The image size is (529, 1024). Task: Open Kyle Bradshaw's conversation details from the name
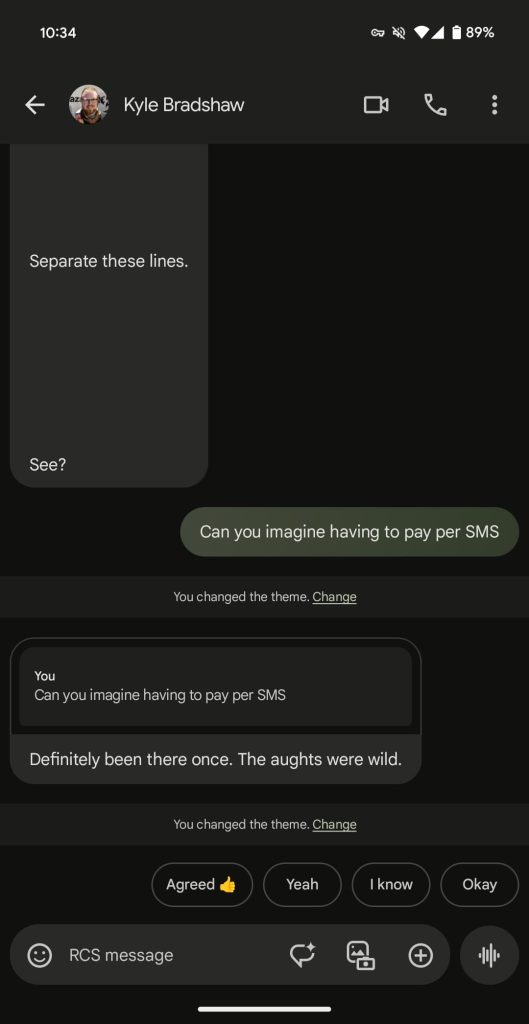[x=184, y=104]
